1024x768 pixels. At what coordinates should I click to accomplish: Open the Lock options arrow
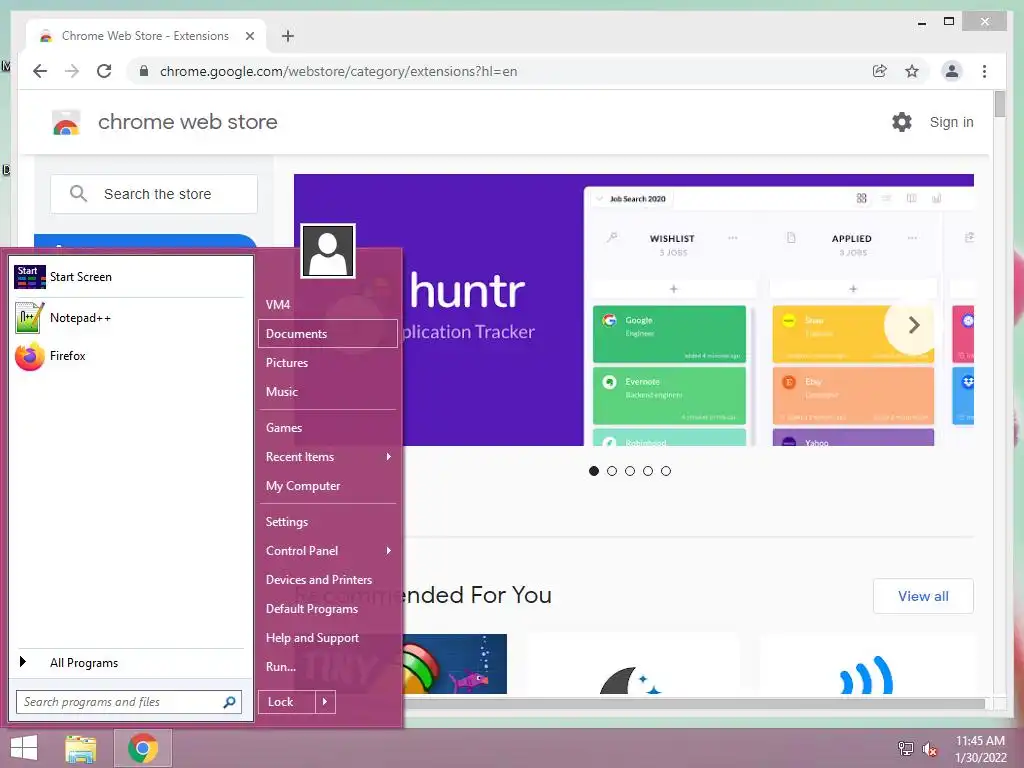pyautogui.click(x=325, y=702)
